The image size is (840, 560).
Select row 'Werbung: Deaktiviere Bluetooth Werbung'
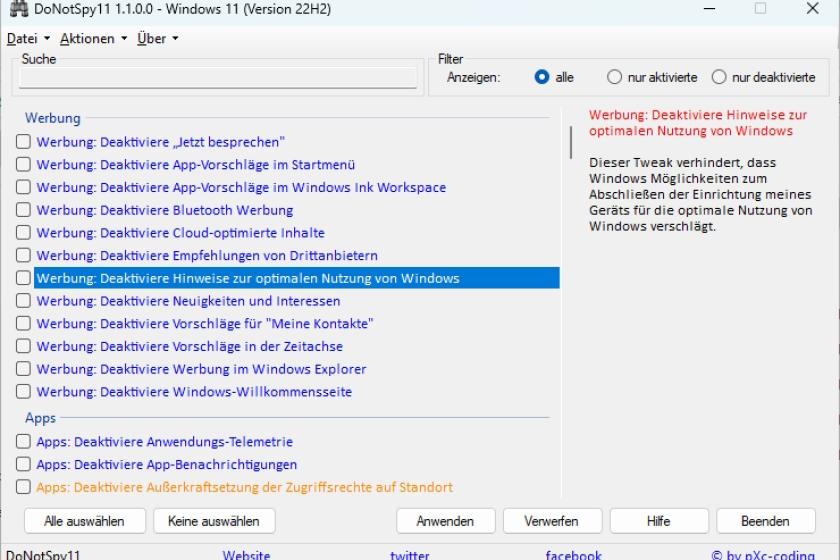coord(164,210)
